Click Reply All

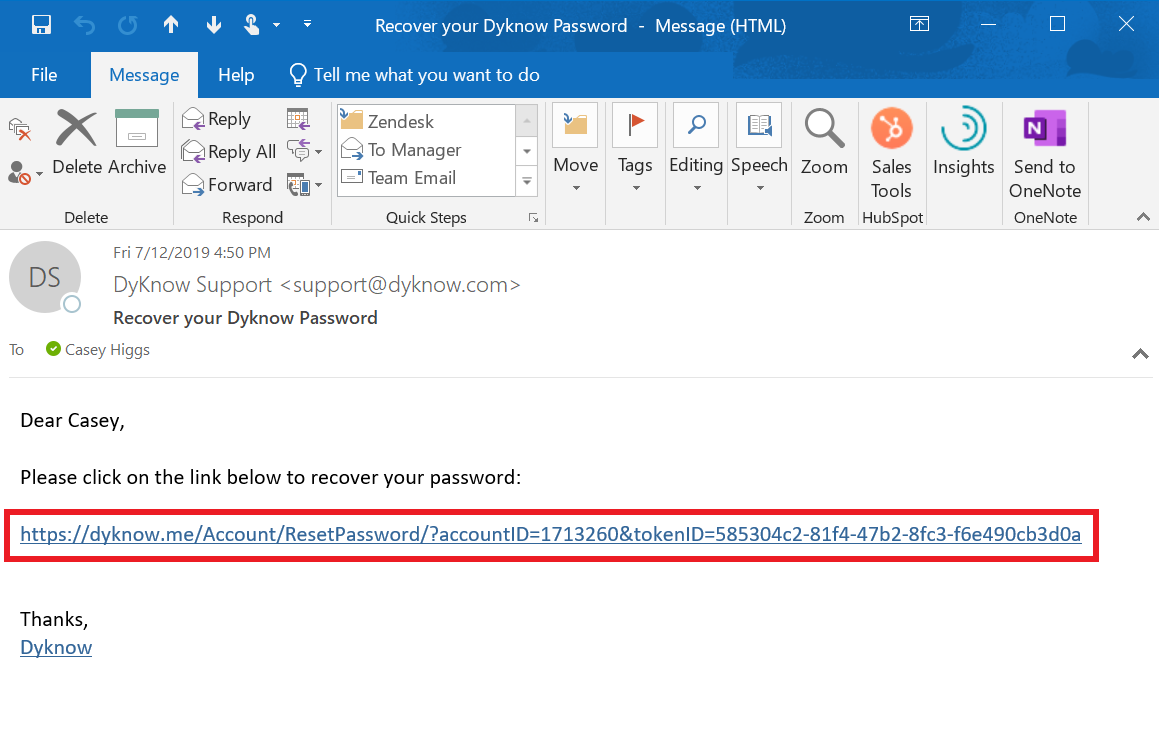click(x=228, y=152)
